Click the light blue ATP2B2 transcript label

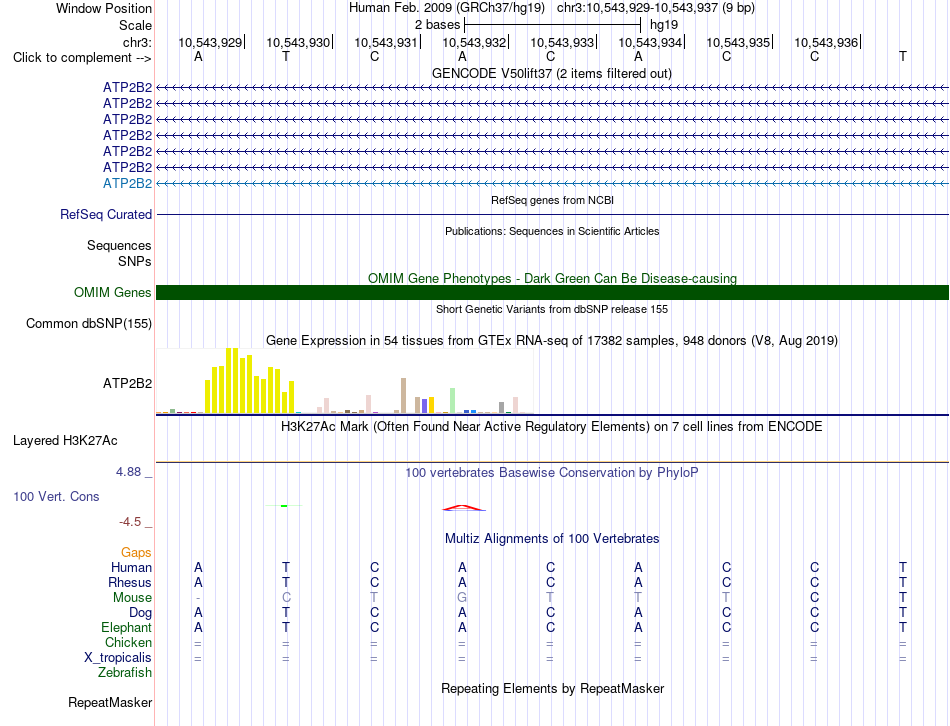click(127, 183)
